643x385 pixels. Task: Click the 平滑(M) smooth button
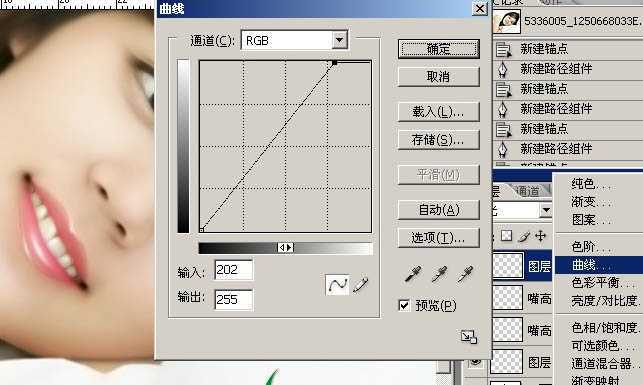point(438,175)
